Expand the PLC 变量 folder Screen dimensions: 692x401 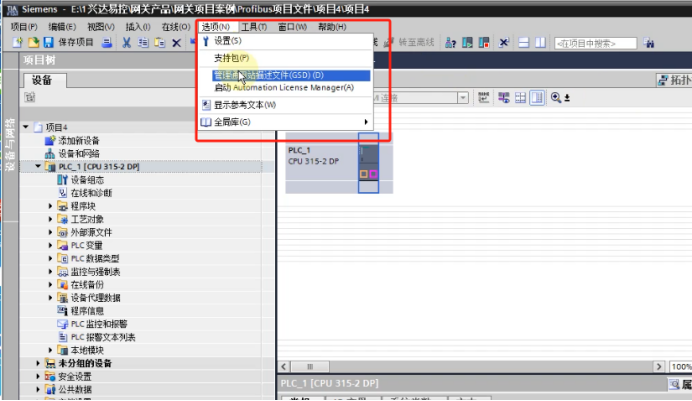point(50,245)
